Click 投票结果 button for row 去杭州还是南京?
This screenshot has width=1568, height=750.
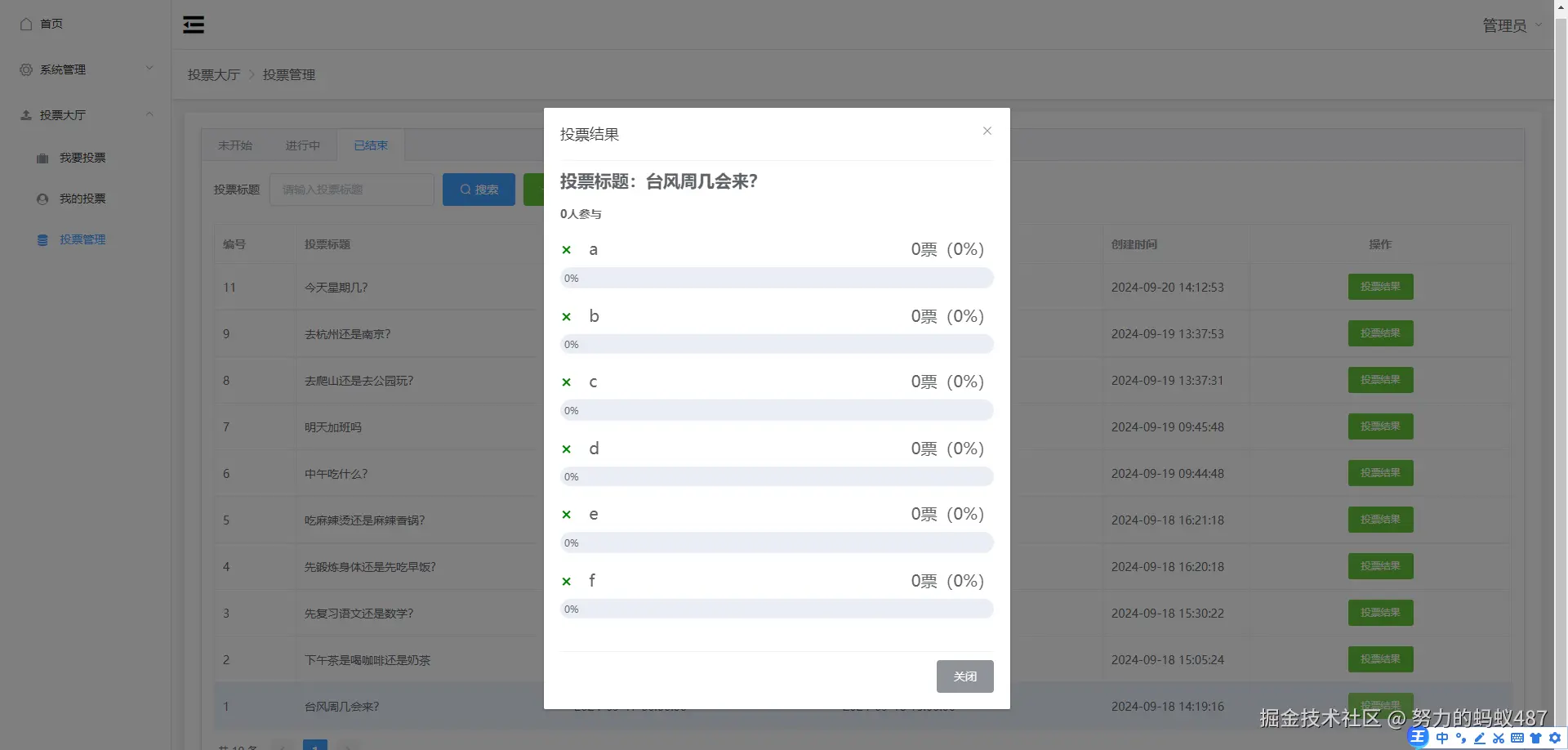[x=1380, y=333]
